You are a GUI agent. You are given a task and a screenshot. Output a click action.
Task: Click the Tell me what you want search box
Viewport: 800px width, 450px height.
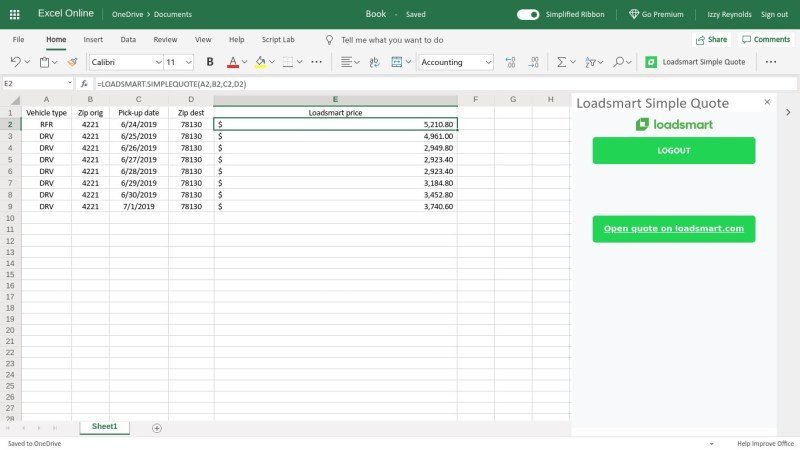[392, 40]
